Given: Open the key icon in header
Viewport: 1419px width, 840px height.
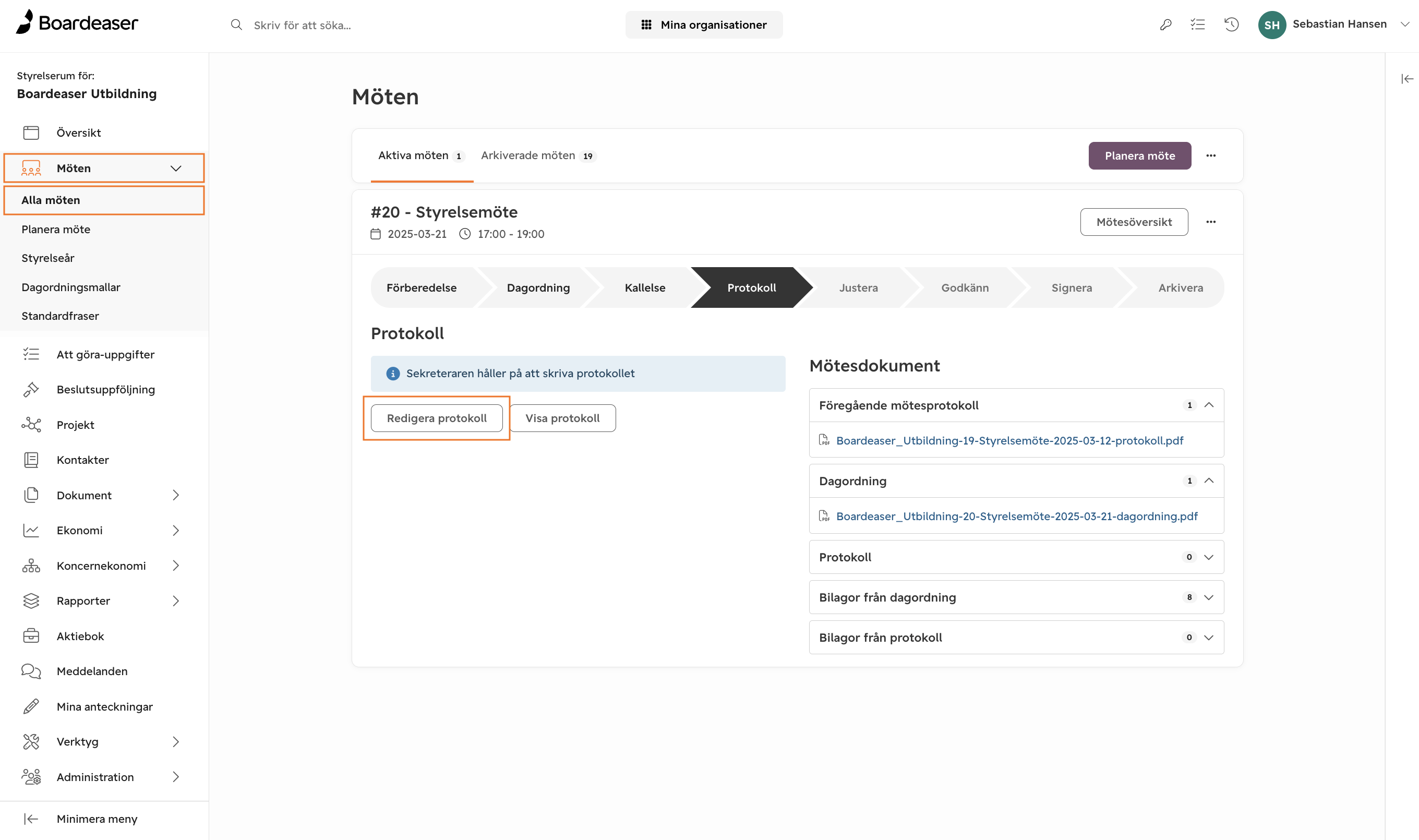Looking at the screenshot, I should tap(1165, 25).
